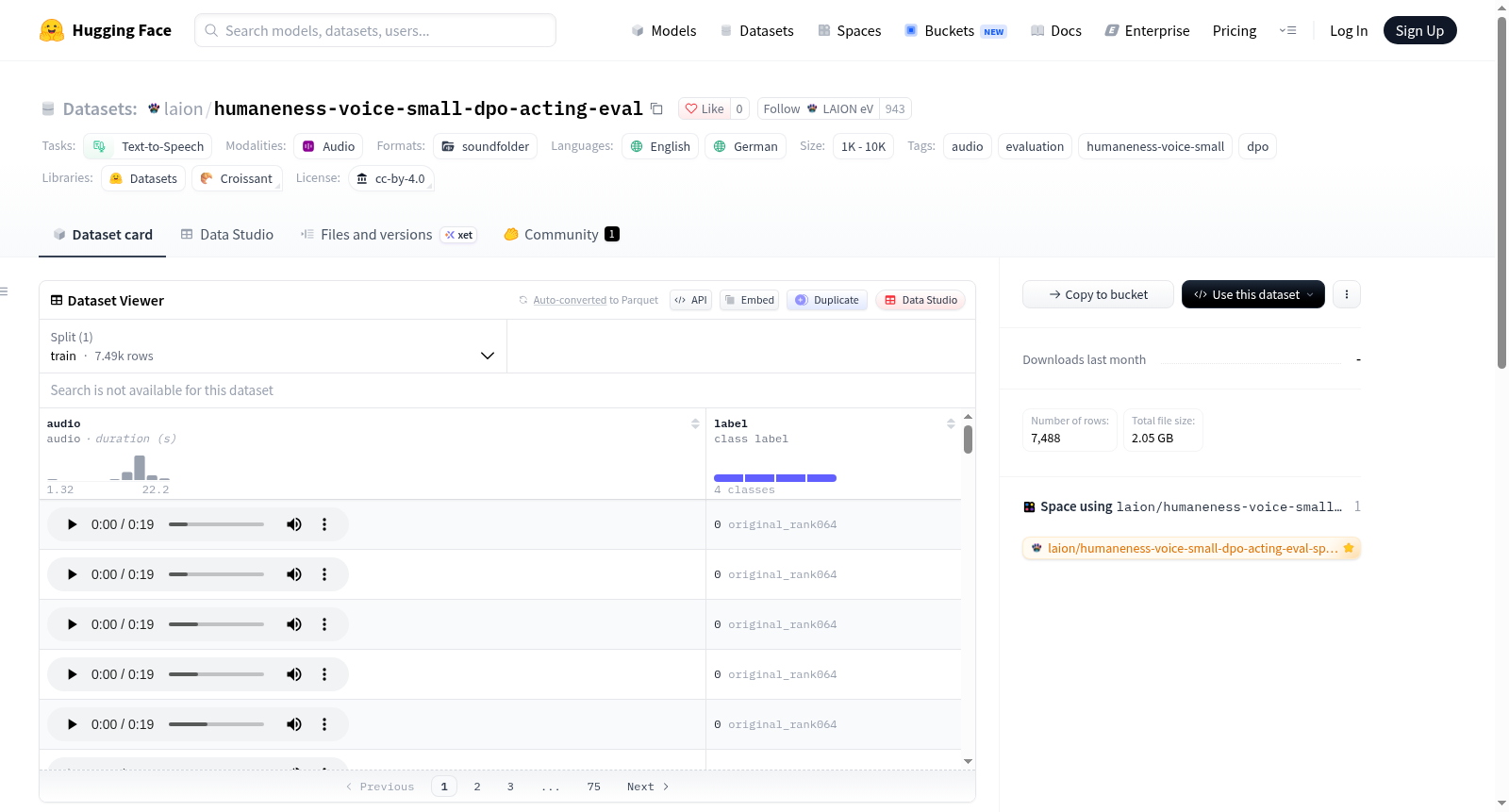The width and height of the screenshot is (1509, 812).
Task: Copy dataset name with the copy icon
Action: [x=656, y=108]
